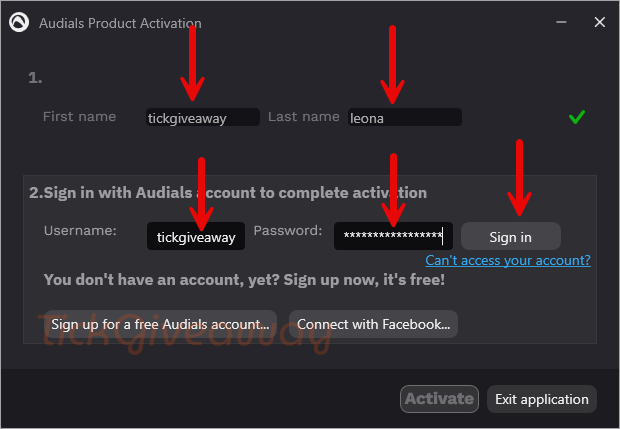Click inside the masked Password field
620x429 pixels.
click(393, 236)
